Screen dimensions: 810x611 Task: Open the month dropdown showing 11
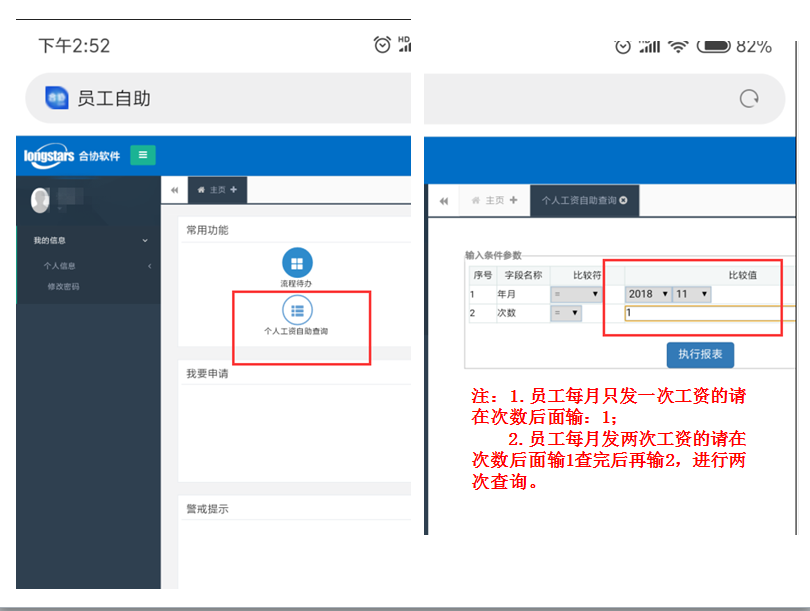(692, 294)
